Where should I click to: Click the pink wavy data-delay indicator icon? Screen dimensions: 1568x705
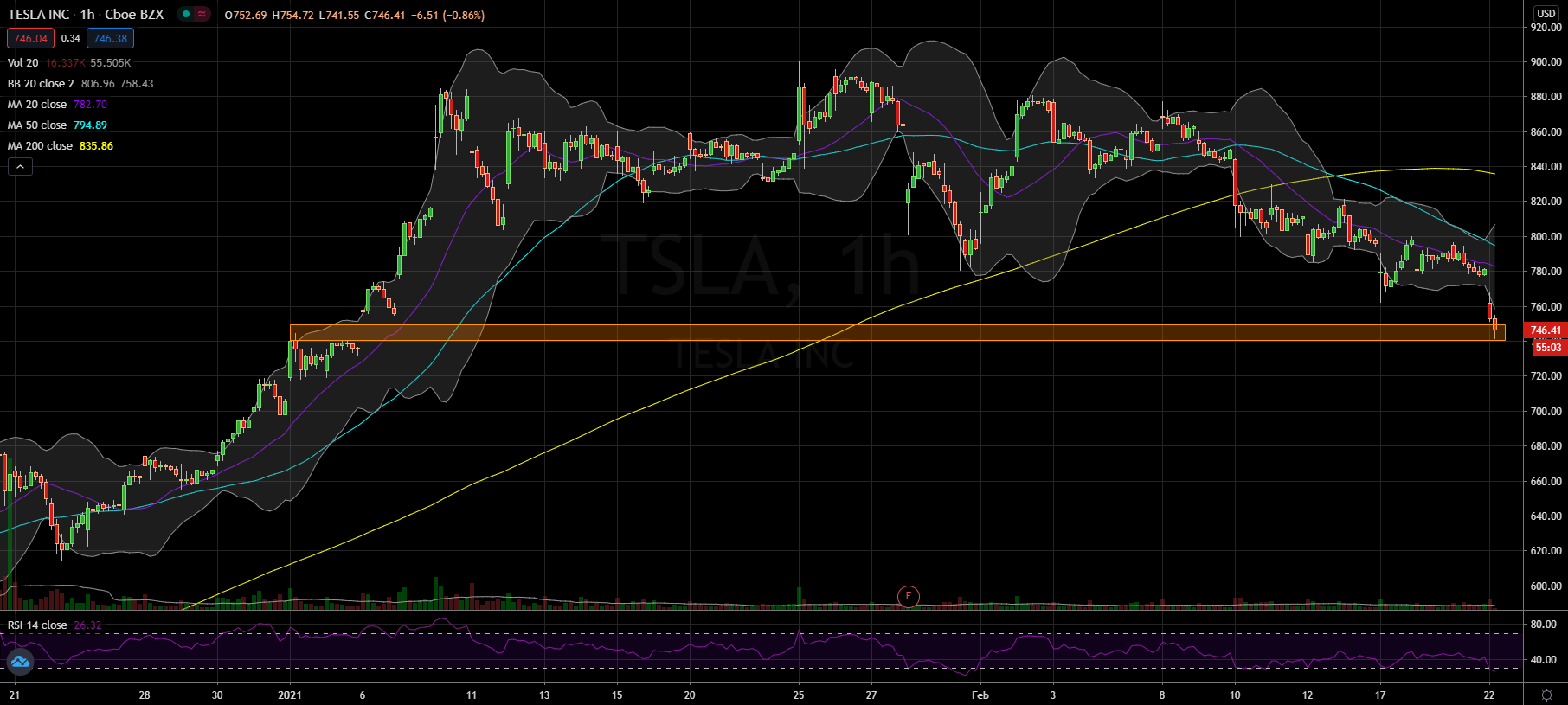pos(202,15)
